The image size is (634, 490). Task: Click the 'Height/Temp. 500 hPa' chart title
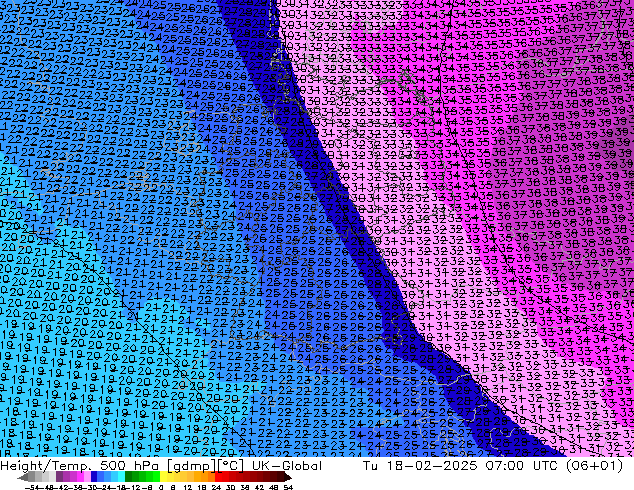point(79,466)
